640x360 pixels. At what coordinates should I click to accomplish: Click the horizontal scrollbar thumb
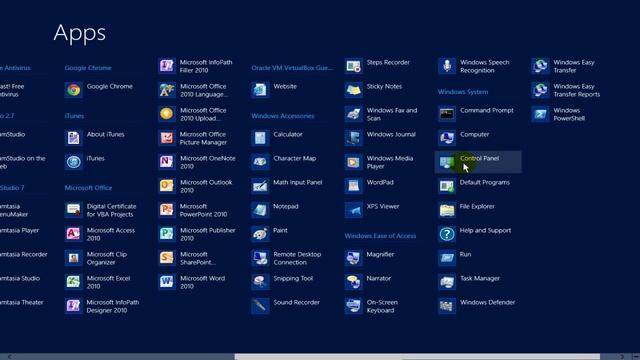(417, 357)
